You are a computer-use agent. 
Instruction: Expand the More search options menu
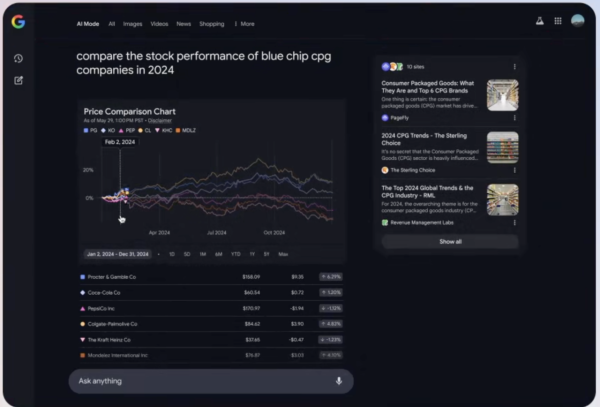pos(244,23)
